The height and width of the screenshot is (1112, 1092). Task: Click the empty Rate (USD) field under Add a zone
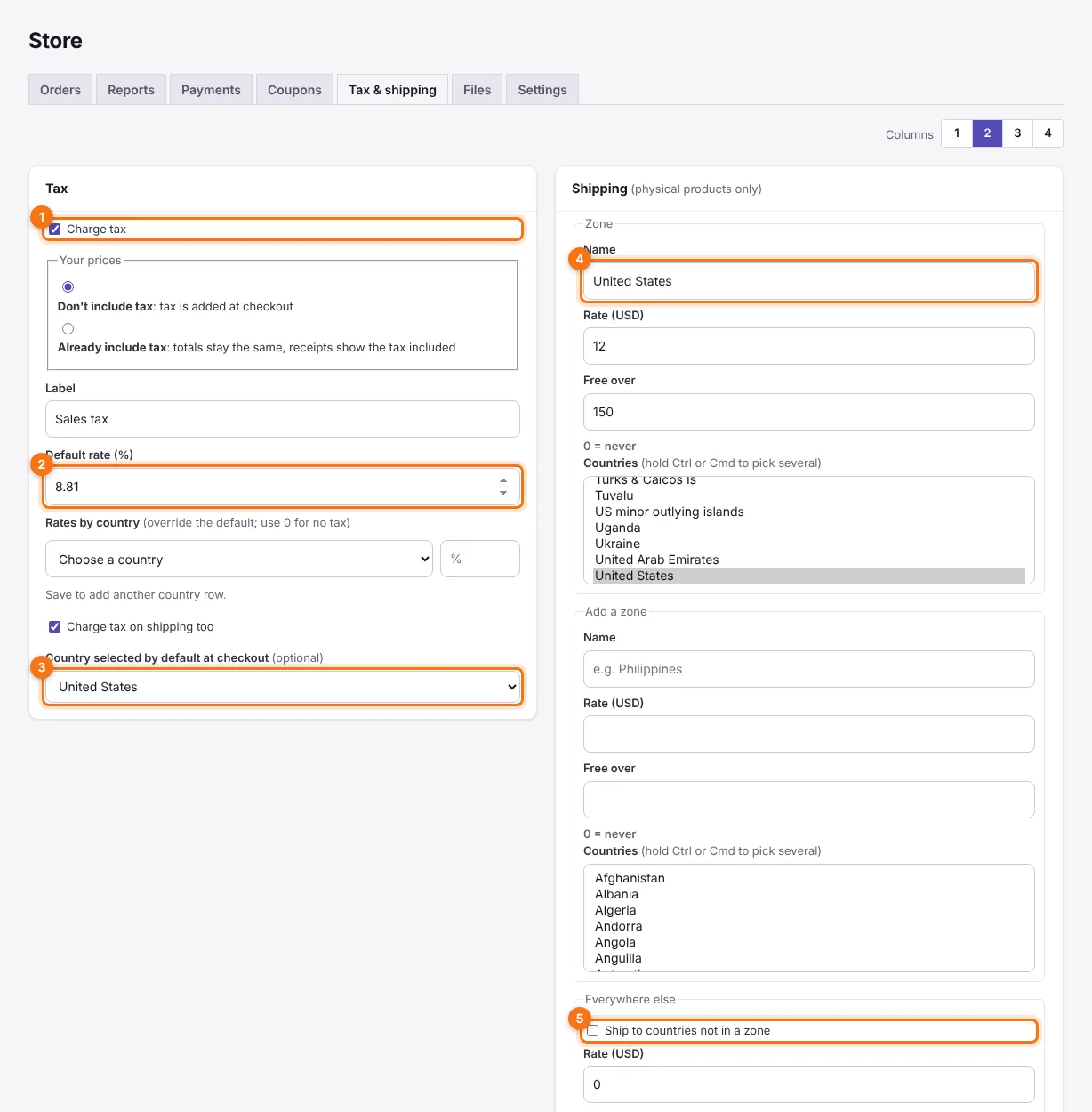pos(809,734)
